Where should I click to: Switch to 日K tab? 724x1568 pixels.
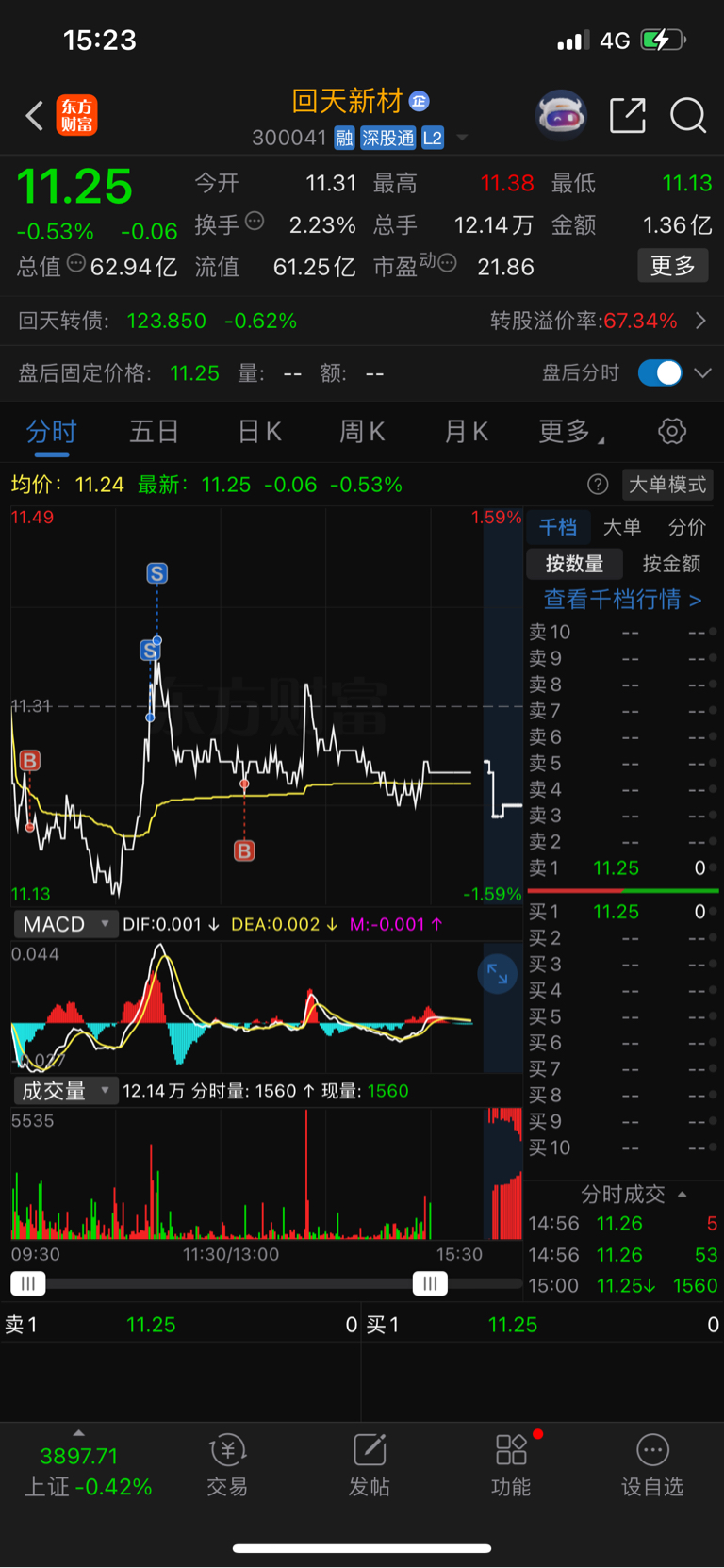pyautogui.click(x=259, y=432)
